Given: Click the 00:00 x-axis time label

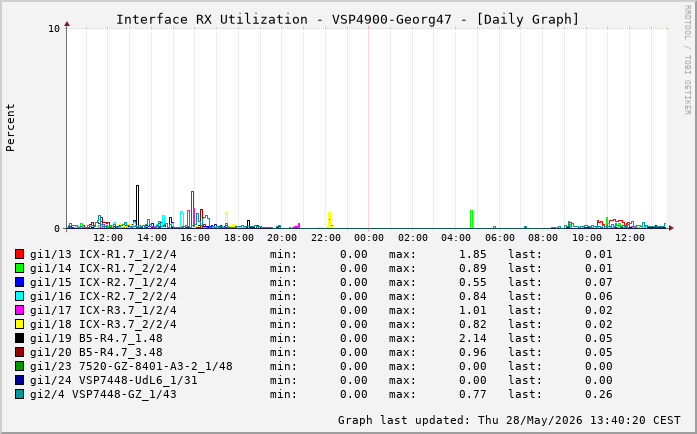Looking at the screenshot, I should point(369,238).
